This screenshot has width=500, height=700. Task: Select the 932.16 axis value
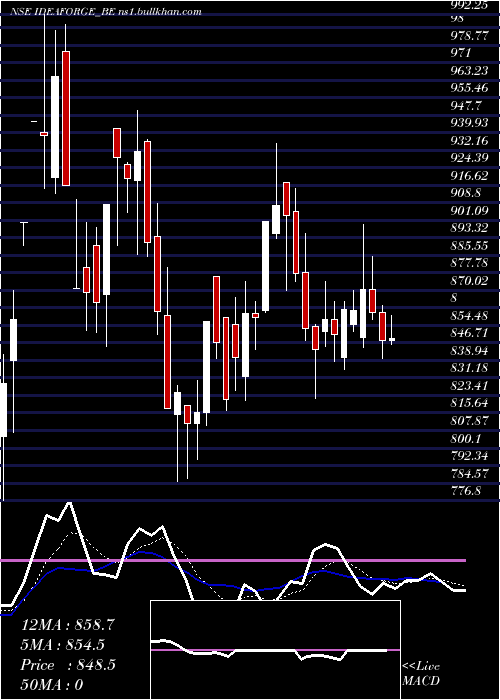point(470,141)
